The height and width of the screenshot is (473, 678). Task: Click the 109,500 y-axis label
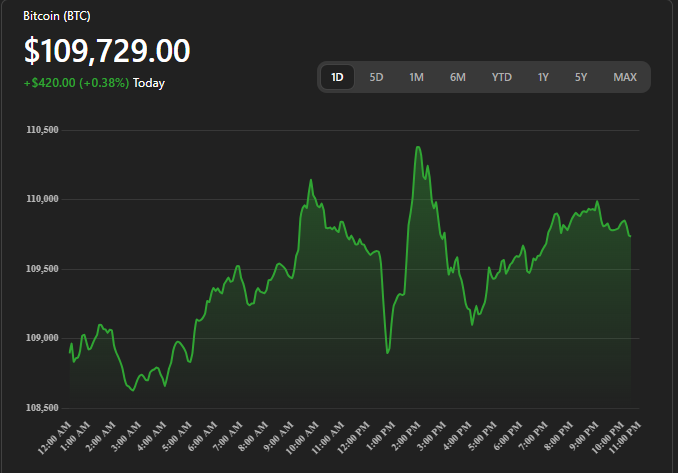42,269
